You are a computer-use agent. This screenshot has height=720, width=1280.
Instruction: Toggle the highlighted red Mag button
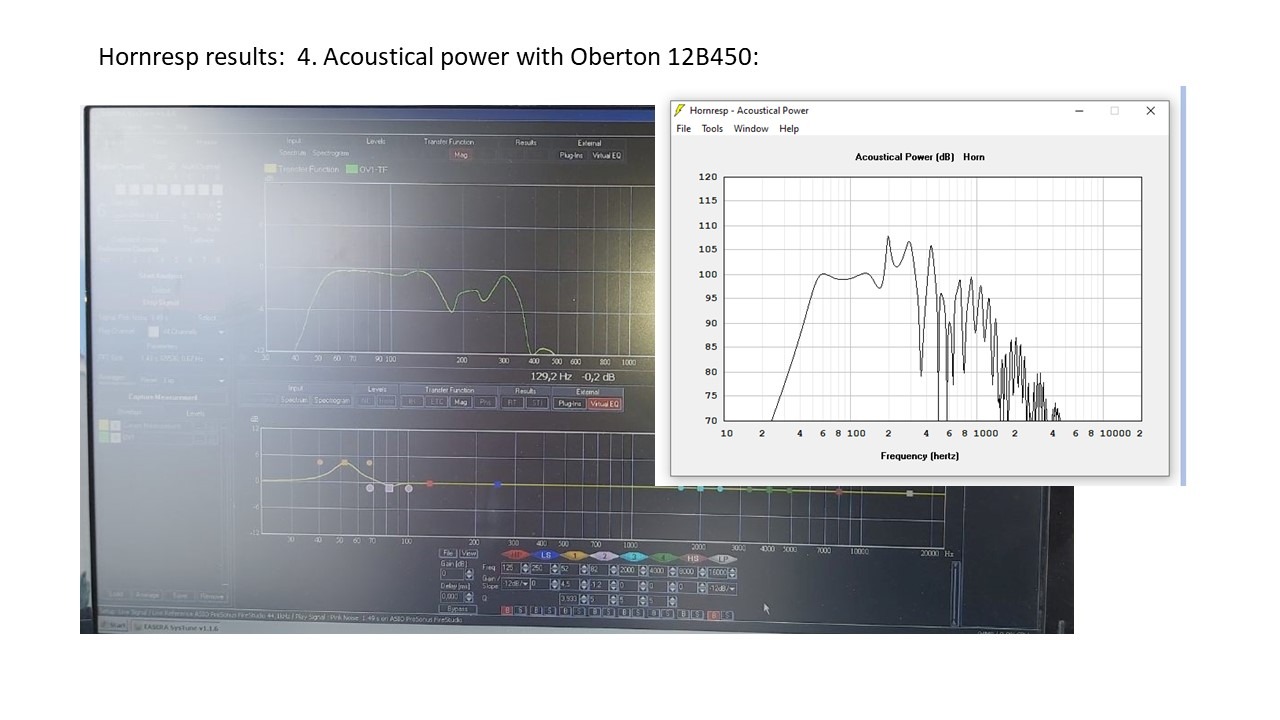pyautogui.click(x=460, y=155)
